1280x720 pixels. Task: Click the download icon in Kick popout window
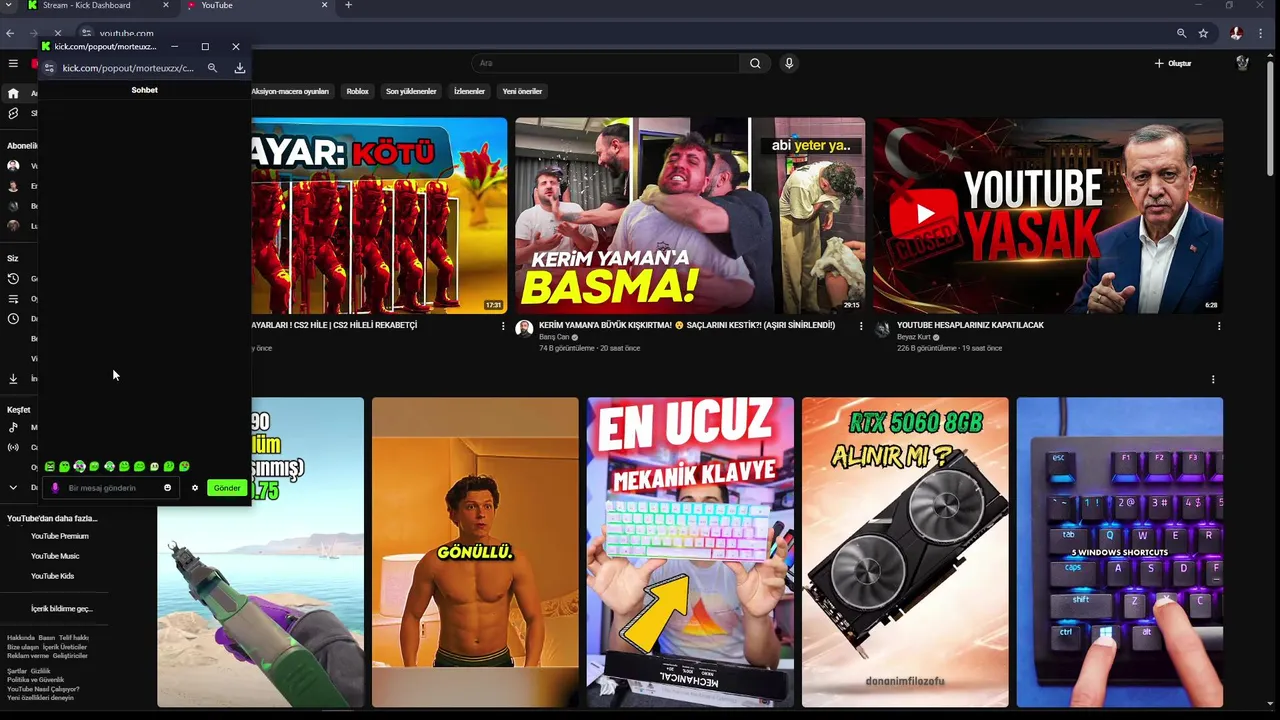coord(240,68)
